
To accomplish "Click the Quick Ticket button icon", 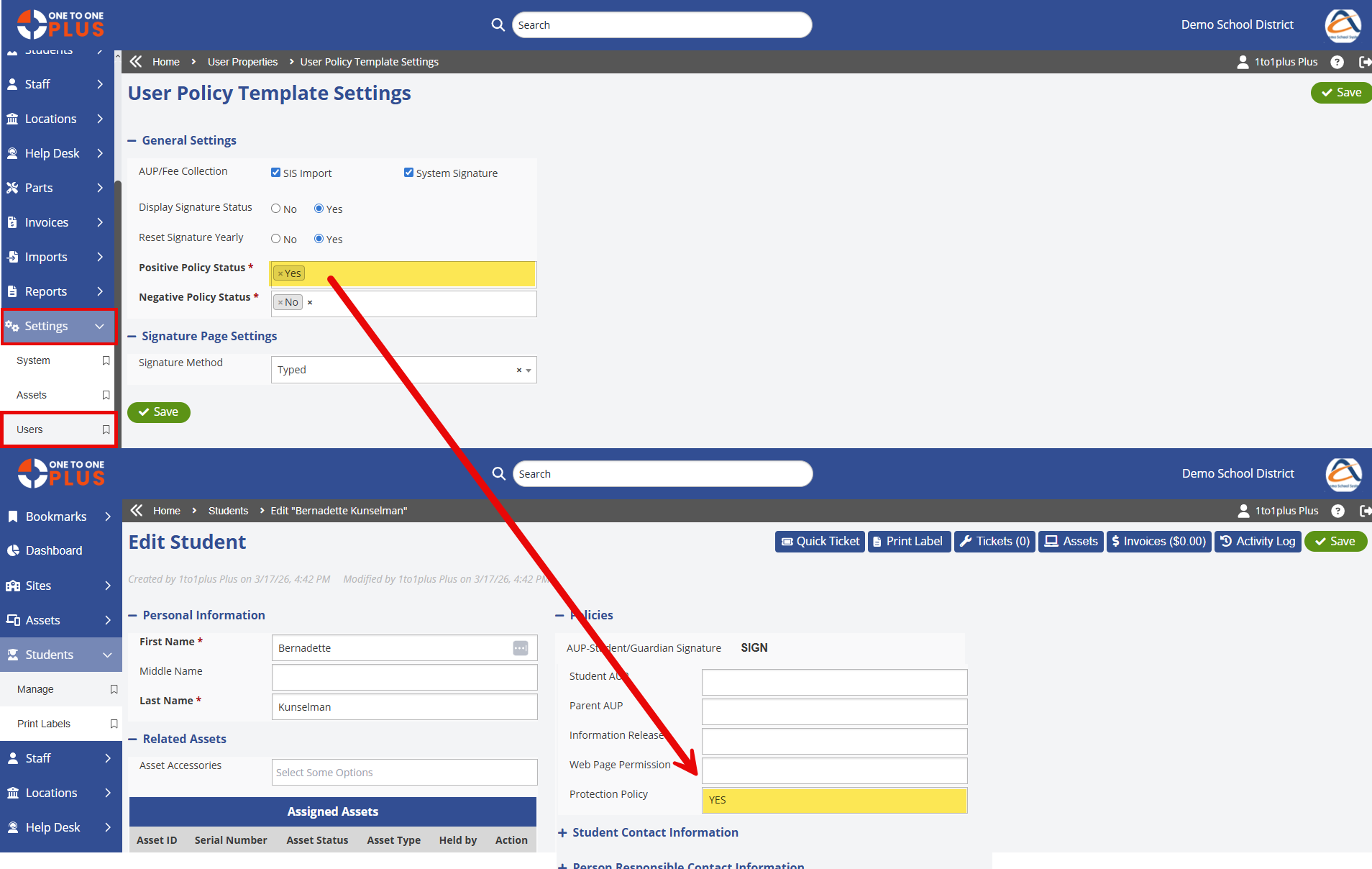I will coord(787,542).
